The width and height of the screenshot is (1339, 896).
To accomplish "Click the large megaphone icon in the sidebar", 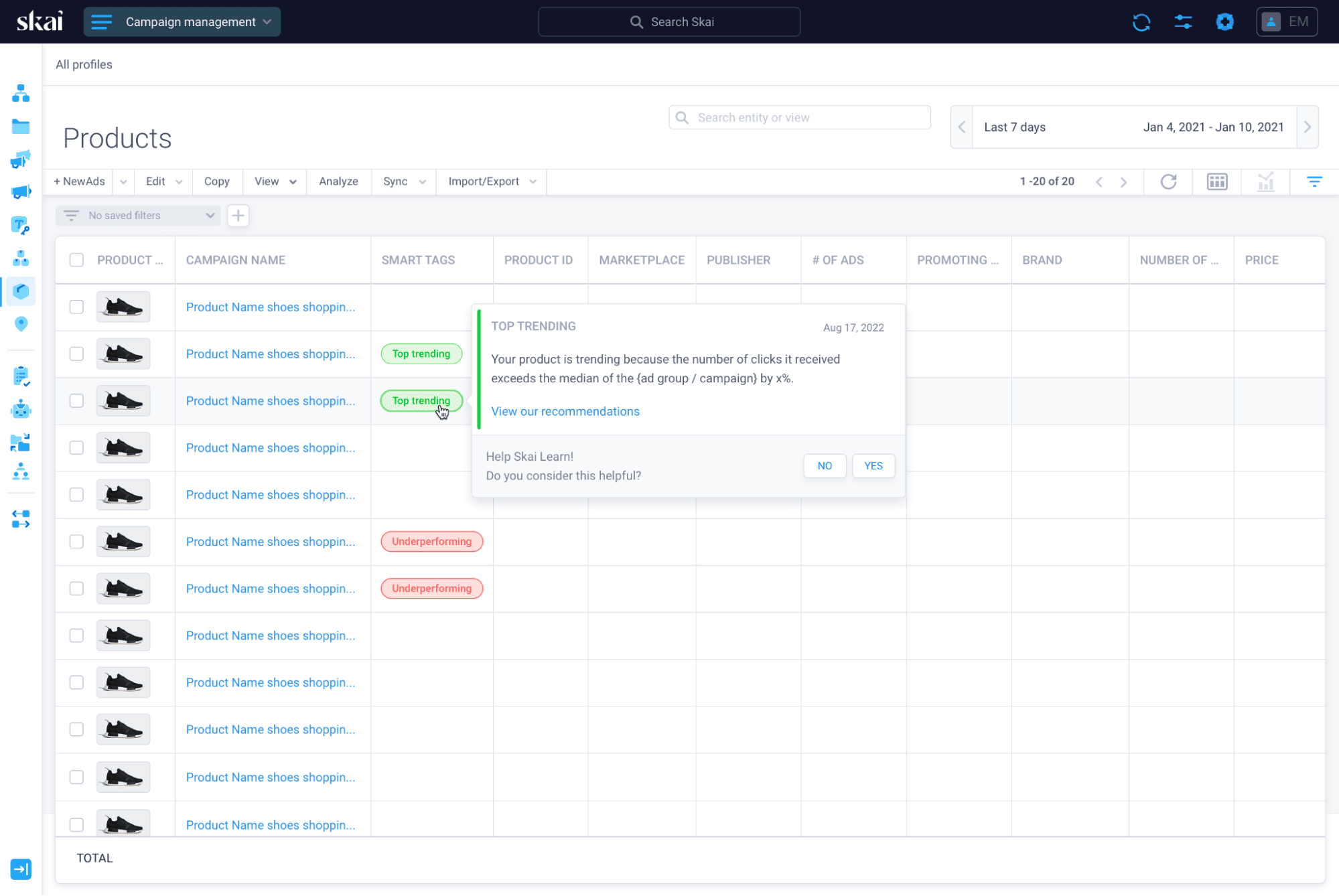I will tap(21, 192).
